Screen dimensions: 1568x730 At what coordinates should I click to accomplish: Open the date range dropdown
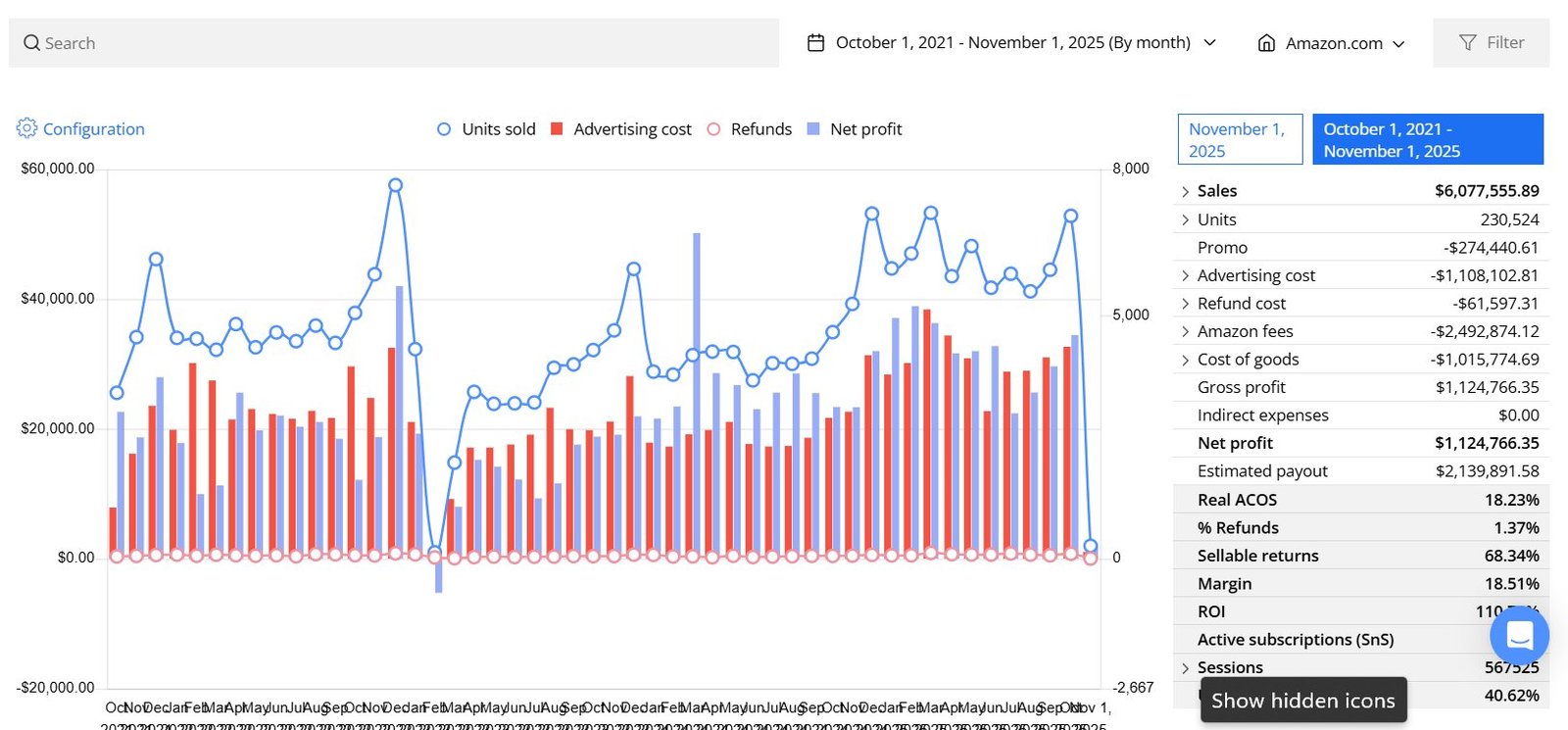point(1011,43)
